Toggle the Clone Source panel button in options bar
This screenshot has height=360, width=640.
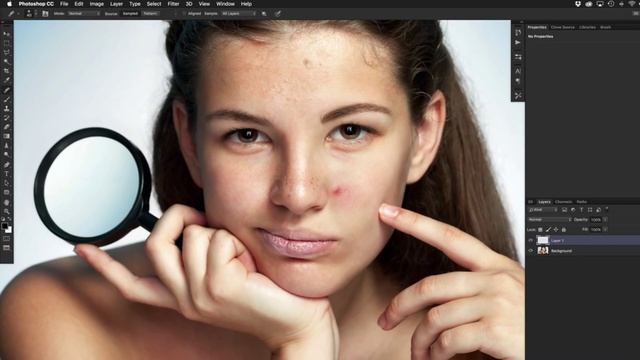(45, 13)
